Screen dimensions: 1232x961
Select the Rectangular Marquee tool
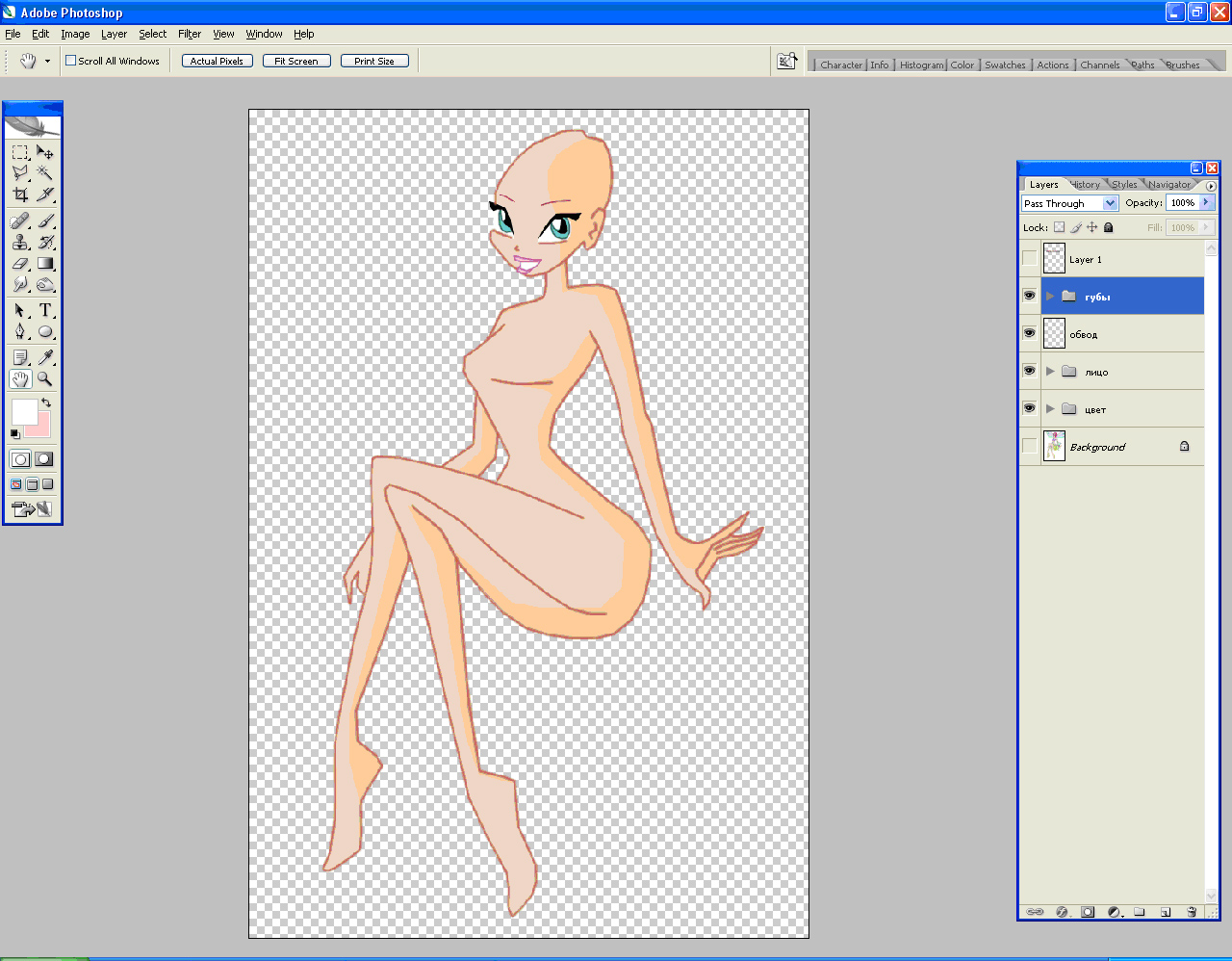pyautogui.click(x=20, y=152)
